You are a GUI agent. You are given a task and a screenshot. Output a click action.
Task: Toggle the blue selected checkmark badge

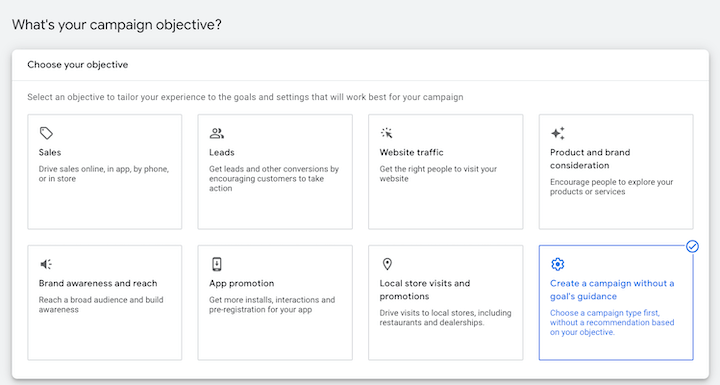pos(692,247)
